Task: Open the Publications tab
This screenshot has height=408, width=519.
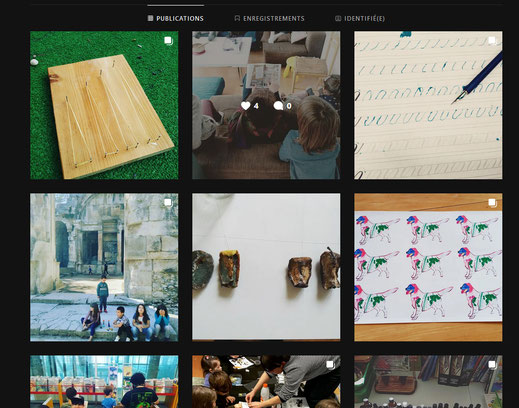Action: coord(176,18)
